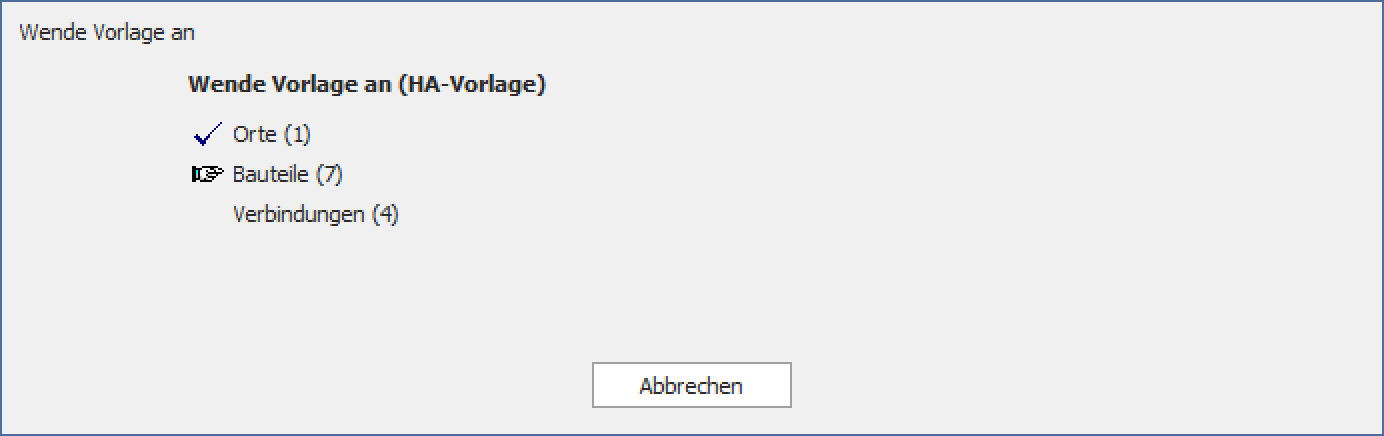This screenshot has height=436, width=1384.
Task: Click the count (1) after Orte
Action: (298, 135)
